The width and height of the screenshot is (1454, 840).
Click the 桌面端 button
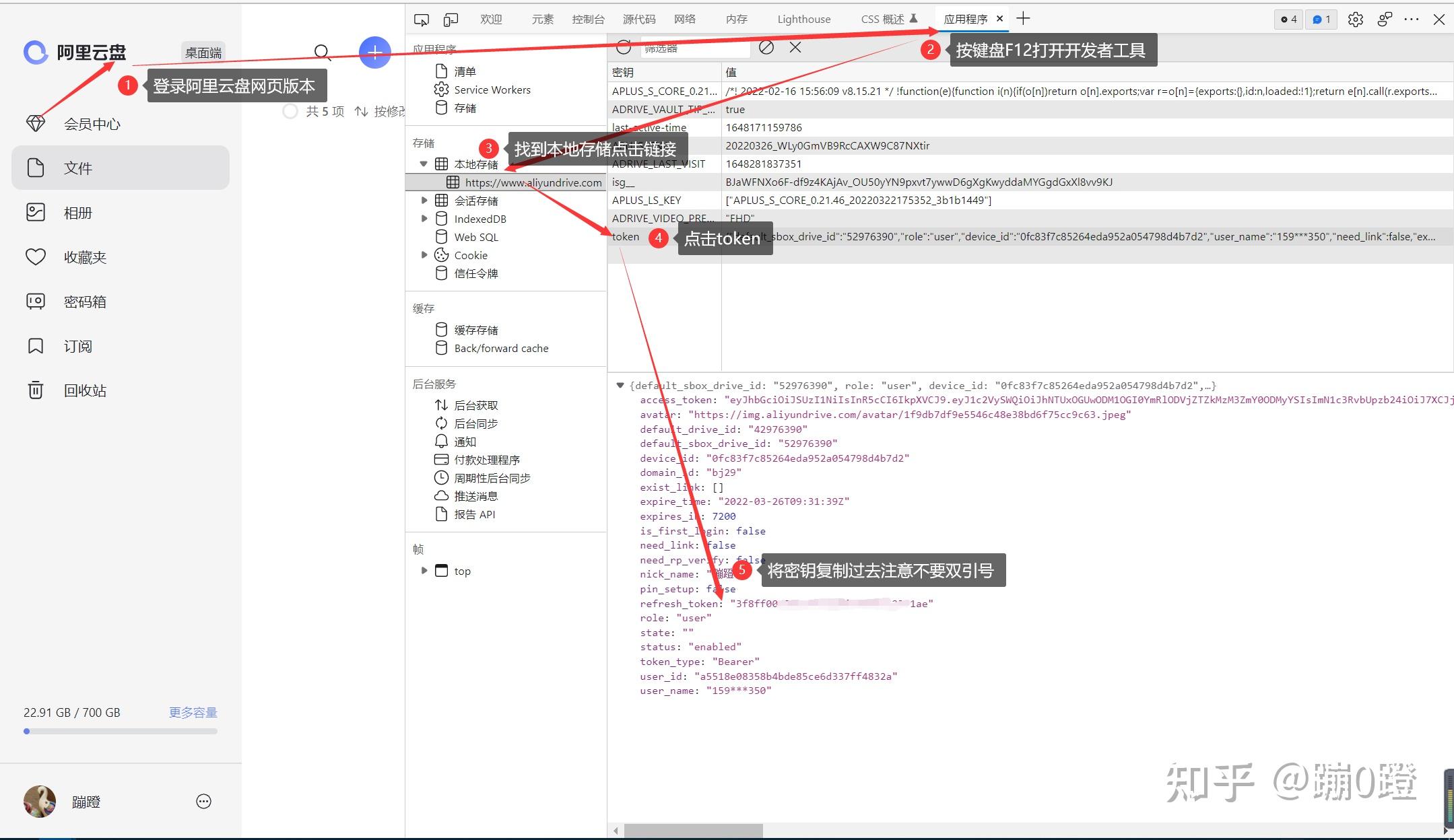coord(203,53)
